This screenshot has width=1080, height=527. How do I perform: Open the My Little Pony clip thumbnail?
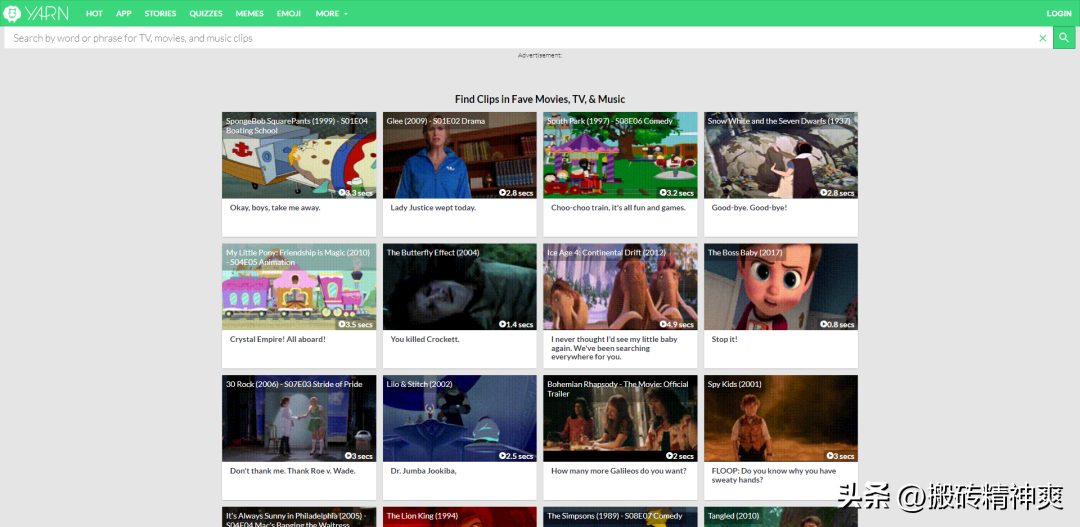(299, 287)
